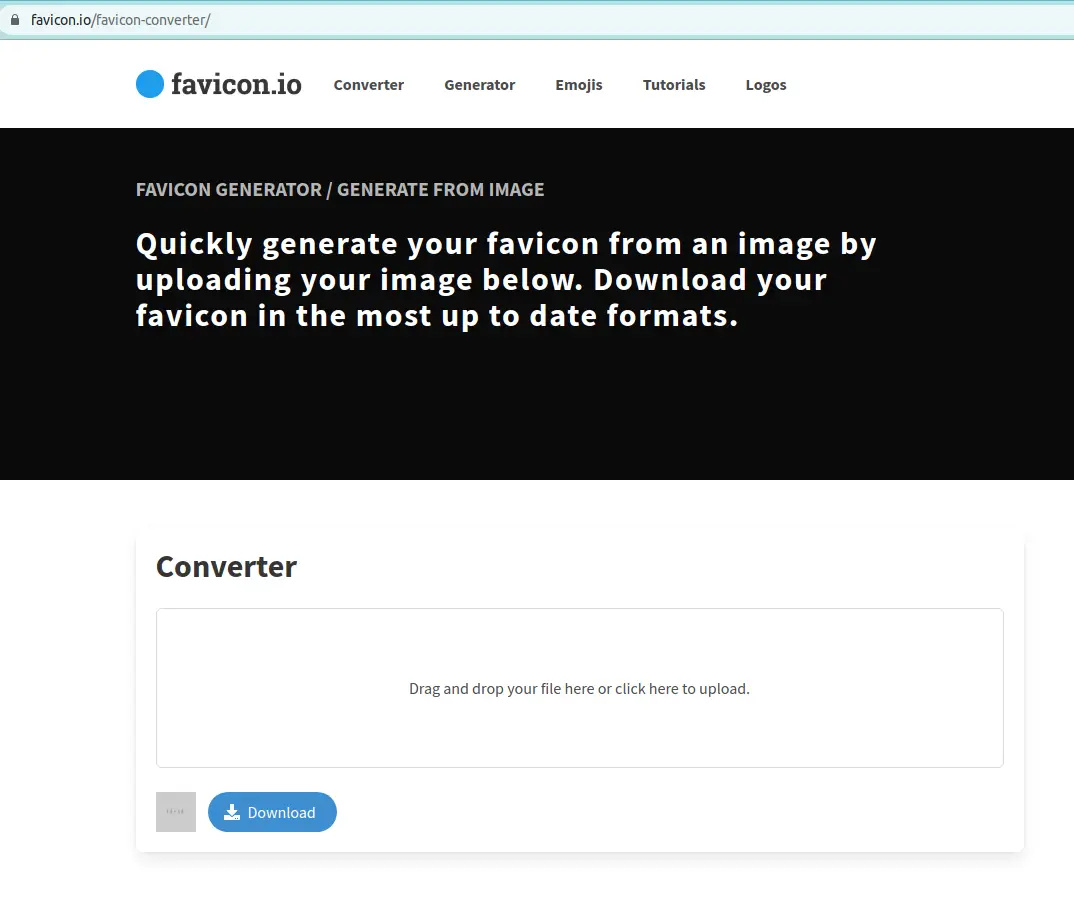
Task: Click the favicon.io wordmark text
Action: pos(236,85)
